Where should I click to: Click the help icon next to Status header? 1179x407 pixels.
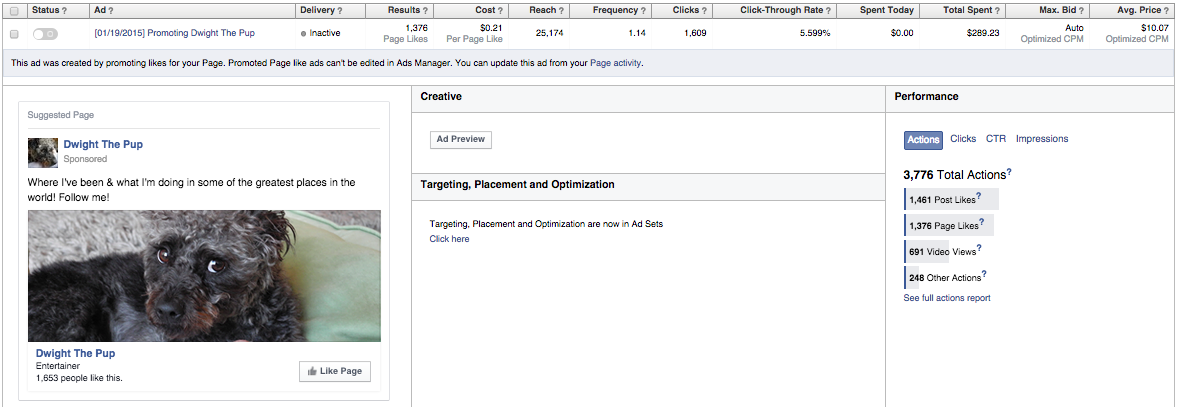[66, 10]
